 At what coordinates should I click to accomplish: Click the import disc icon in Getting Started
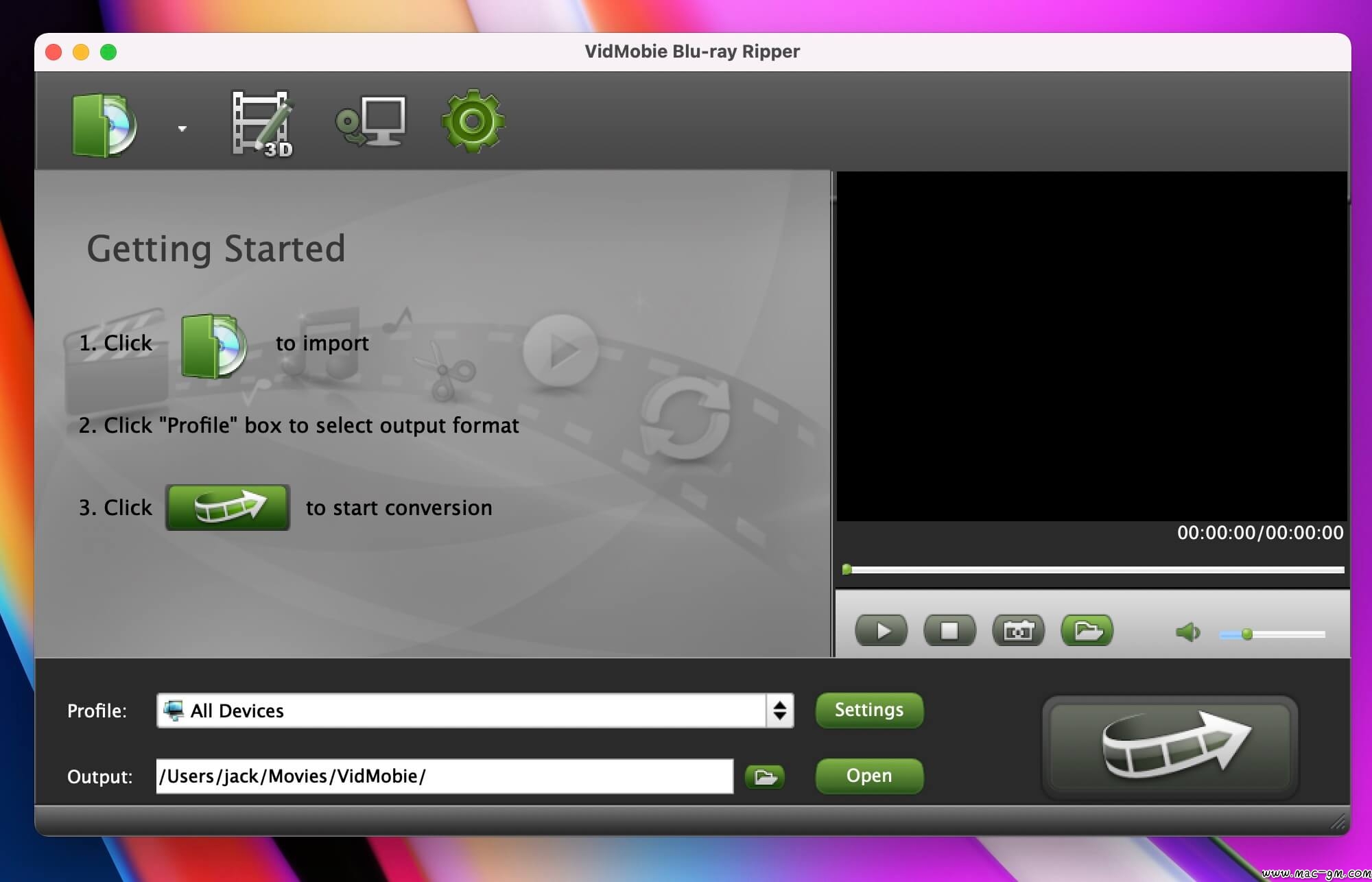213,346
